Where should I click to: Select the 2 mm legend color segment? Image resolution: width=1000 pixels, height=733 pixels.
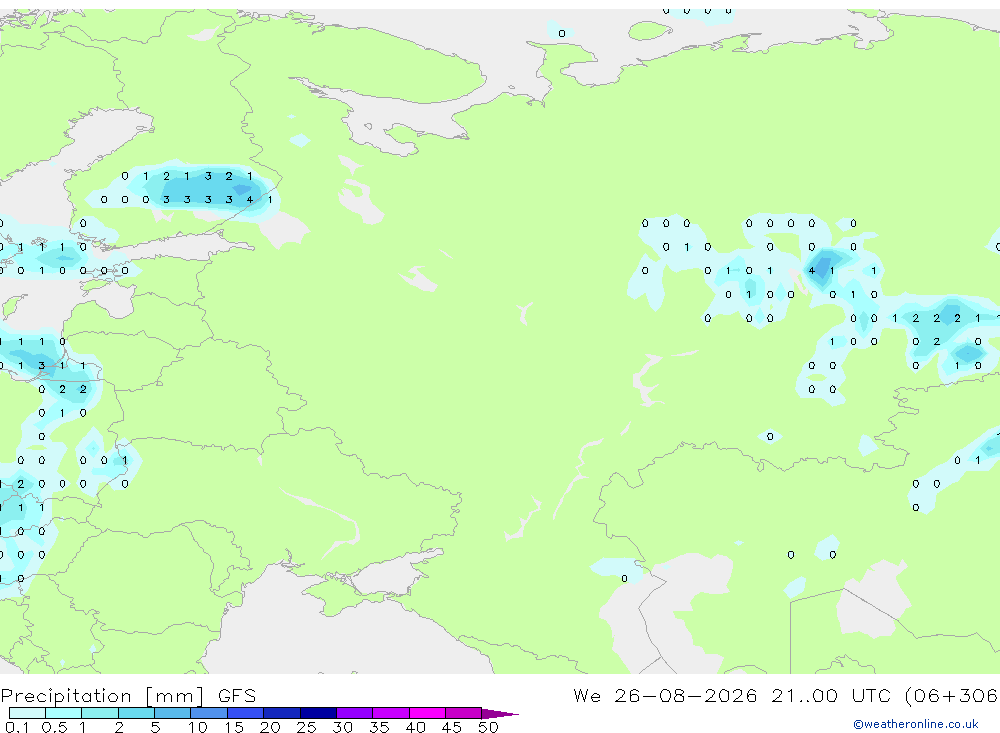click(x=136, y=713)
